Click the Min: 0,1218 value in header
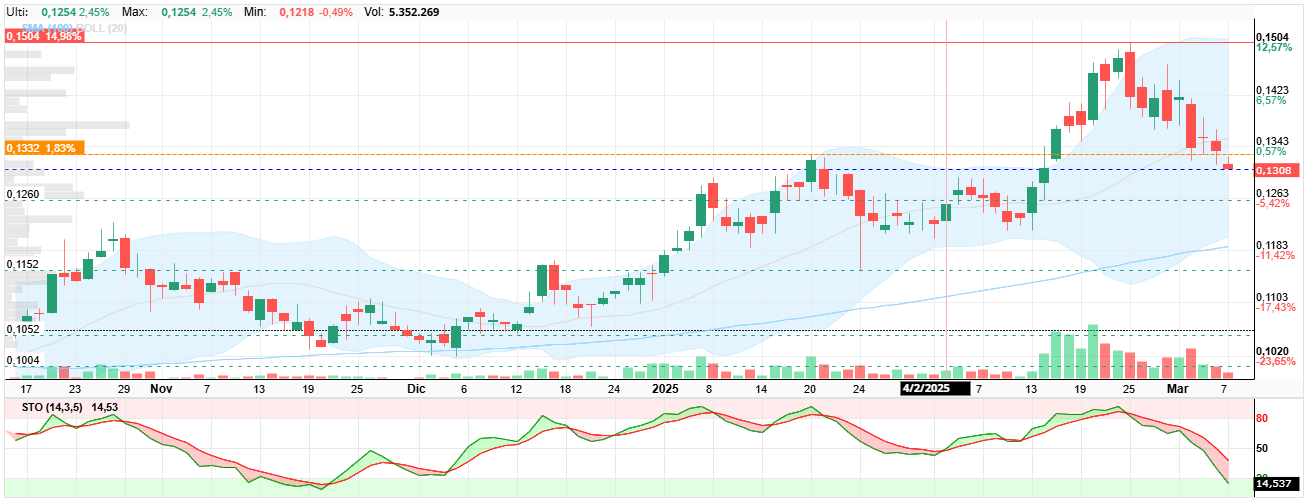1308x502 pixels. coord(299,11)
